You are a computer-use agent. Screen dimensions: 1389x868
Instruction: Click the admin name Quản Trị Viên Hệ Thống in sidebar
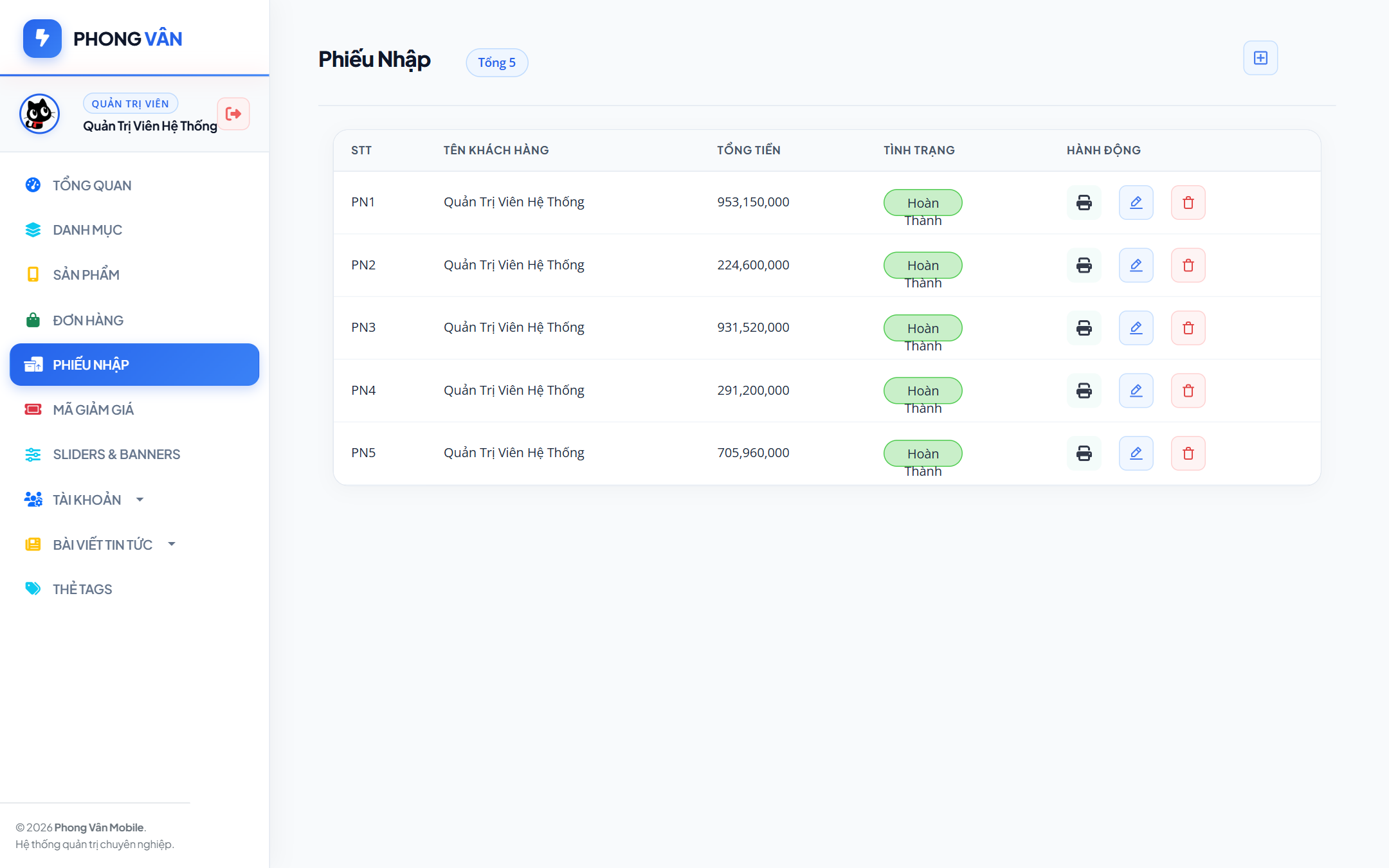(x=150, y=126)
